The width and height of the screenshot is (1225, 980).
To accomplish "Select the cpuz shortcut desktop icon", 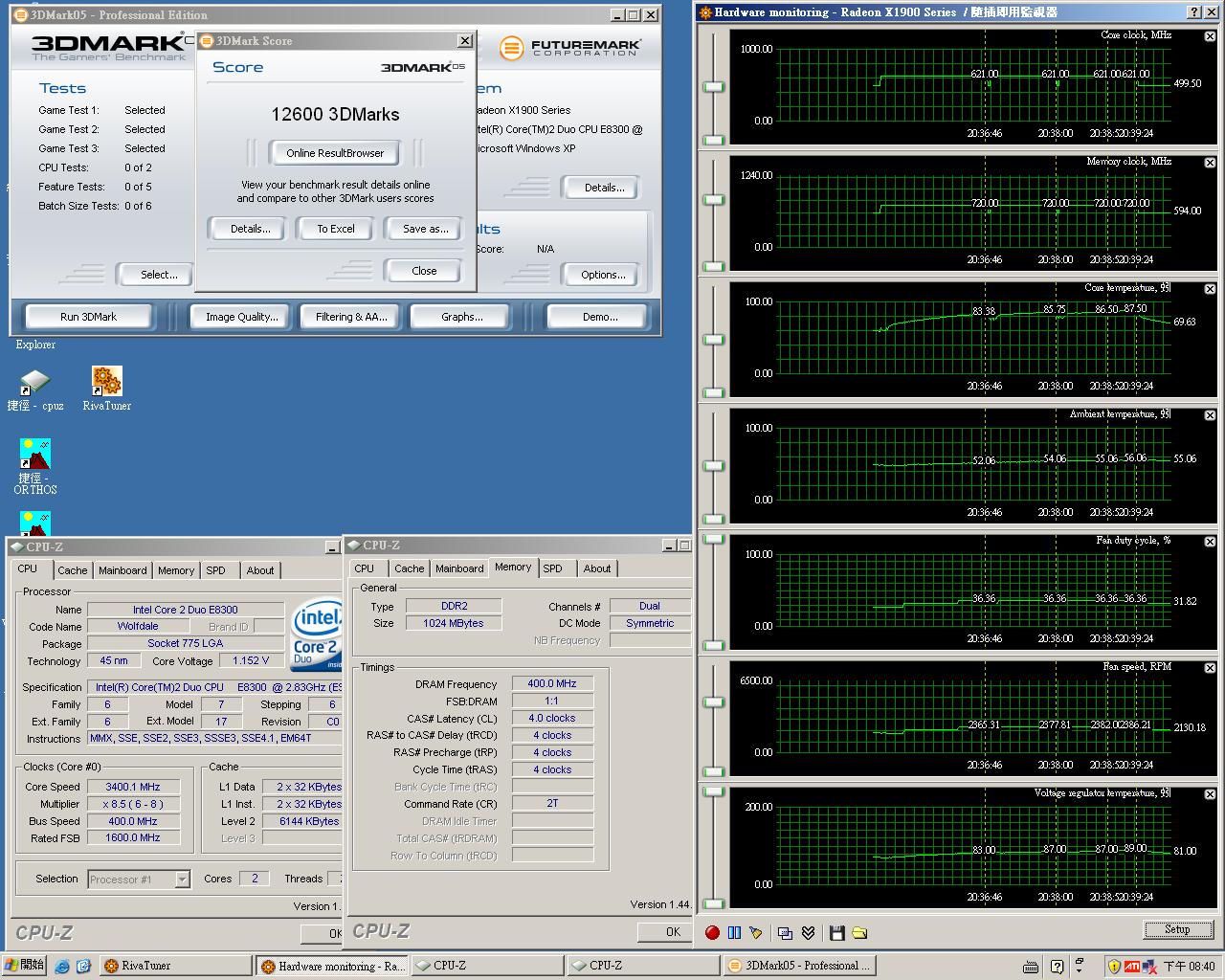I will point(35,390).
